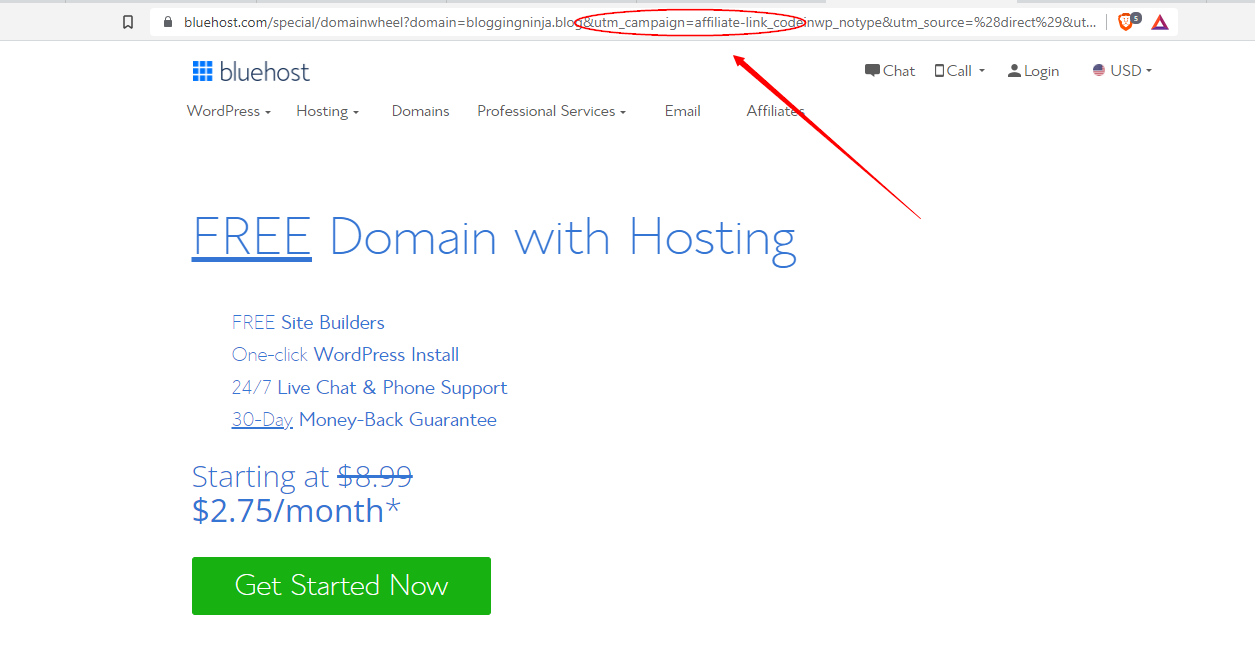The height and width of the screenshot is (661, 1255).
Task: Click the Login link text
Action: [1041, 71]
